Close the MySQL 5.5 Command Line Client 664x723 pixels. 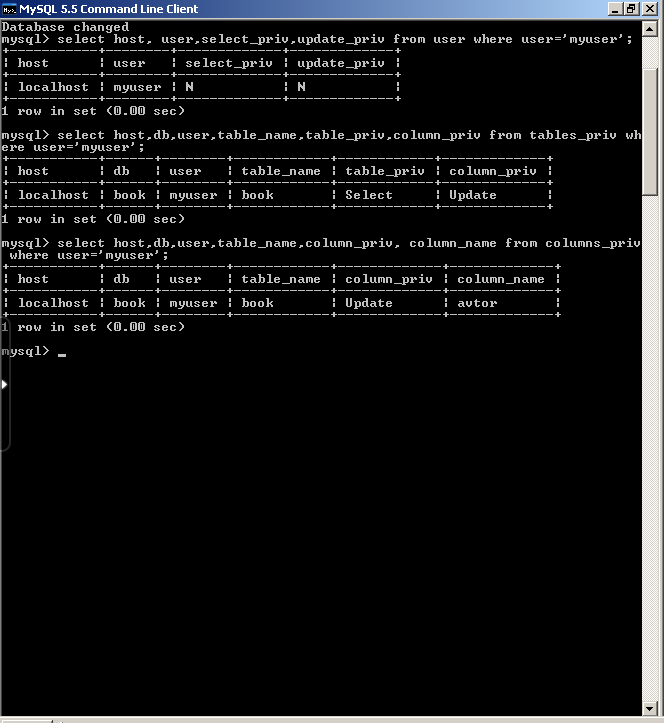[650, 9]
